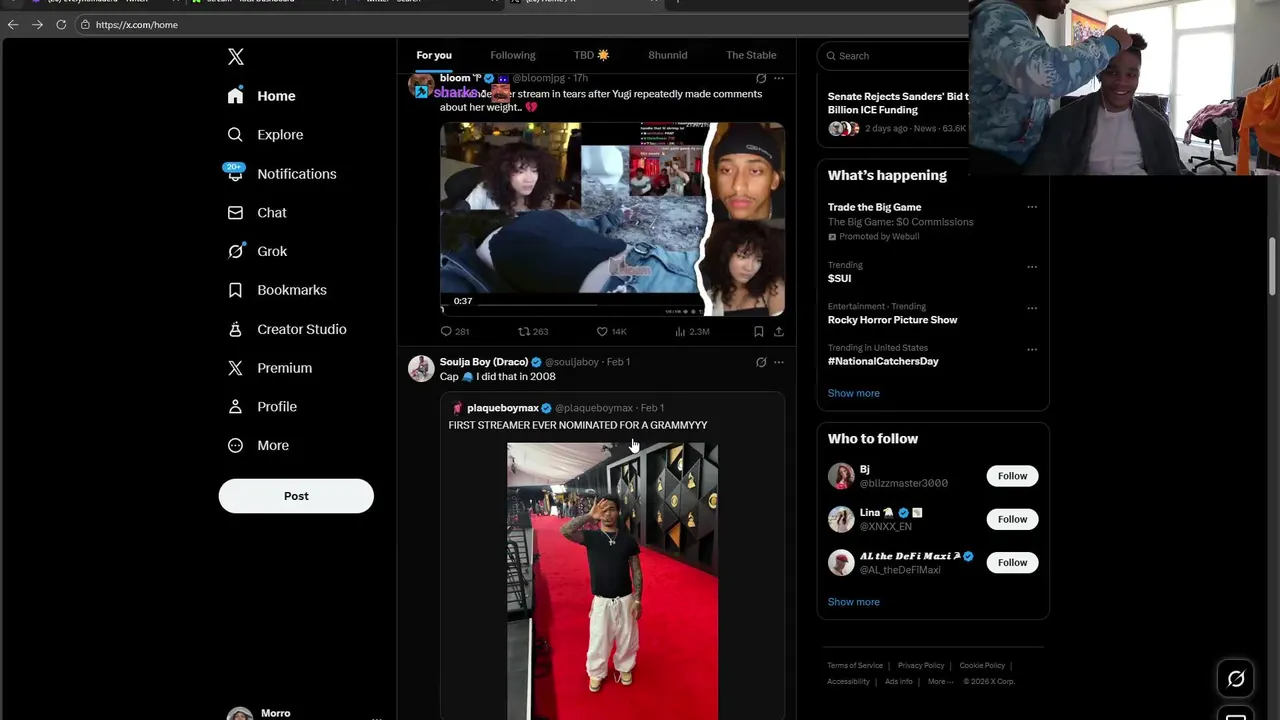Image resolution: width=1280 pixels, height=720 pixels.
Task: Open the Grok icon on bloom's post
Action: [x=761, y=78]
